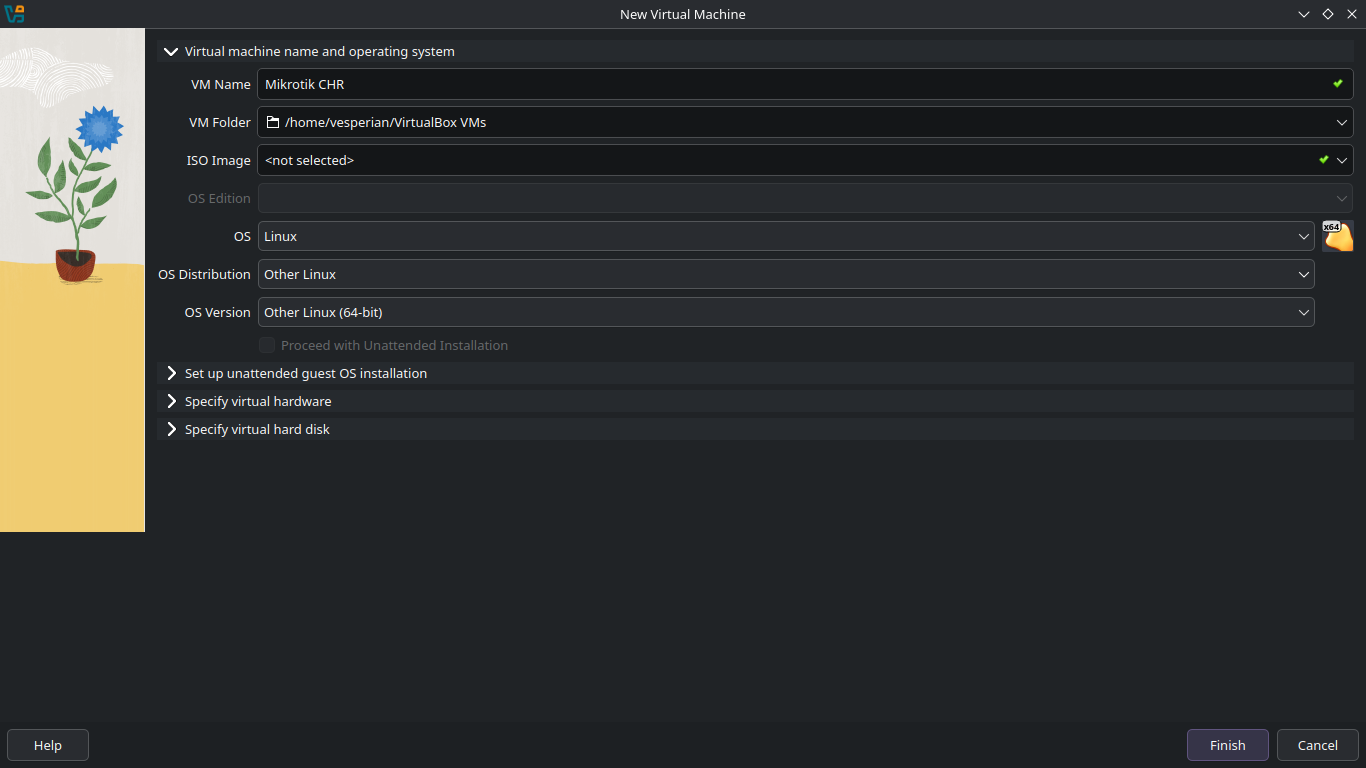Click the folder icon in VM Folder field
1366x768 pixels.
(272, 122)
